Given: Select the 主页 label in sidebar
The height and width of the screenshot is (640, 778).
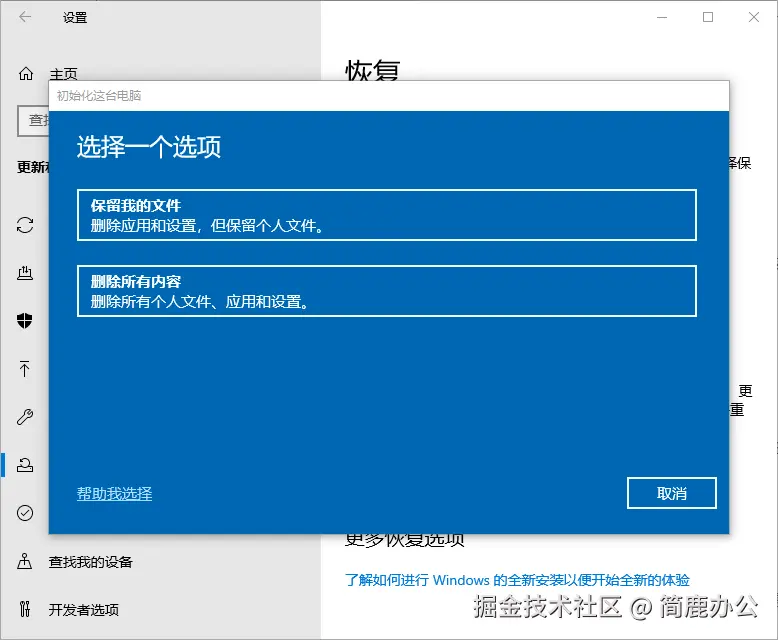Looking at the screenshot, I should click(63, 74).
